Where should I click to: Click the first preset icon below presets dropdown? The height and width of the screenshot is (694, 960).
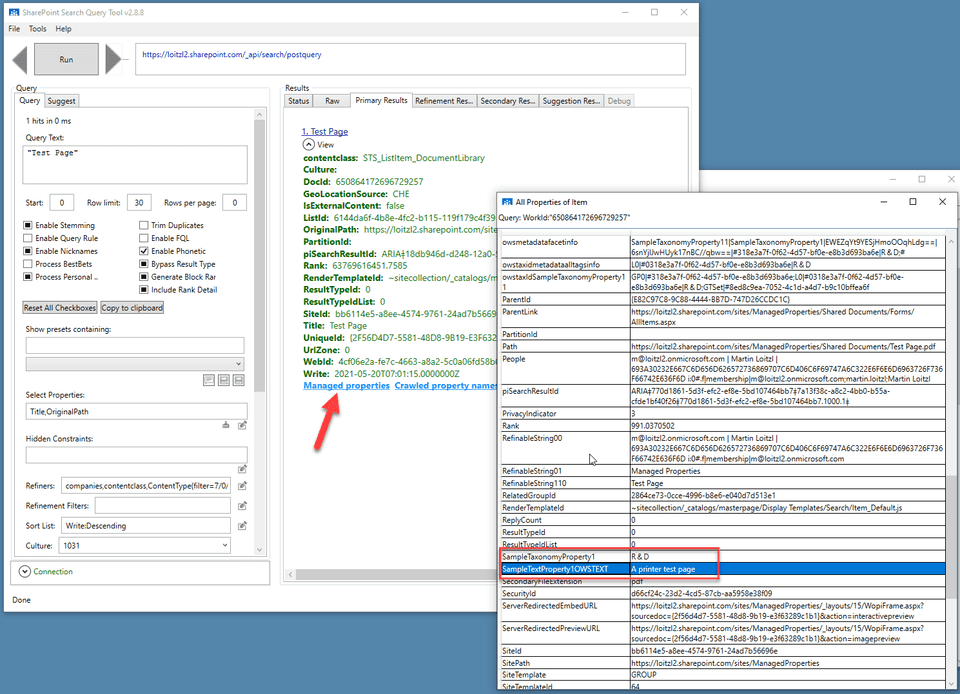(x=209, y=380)
